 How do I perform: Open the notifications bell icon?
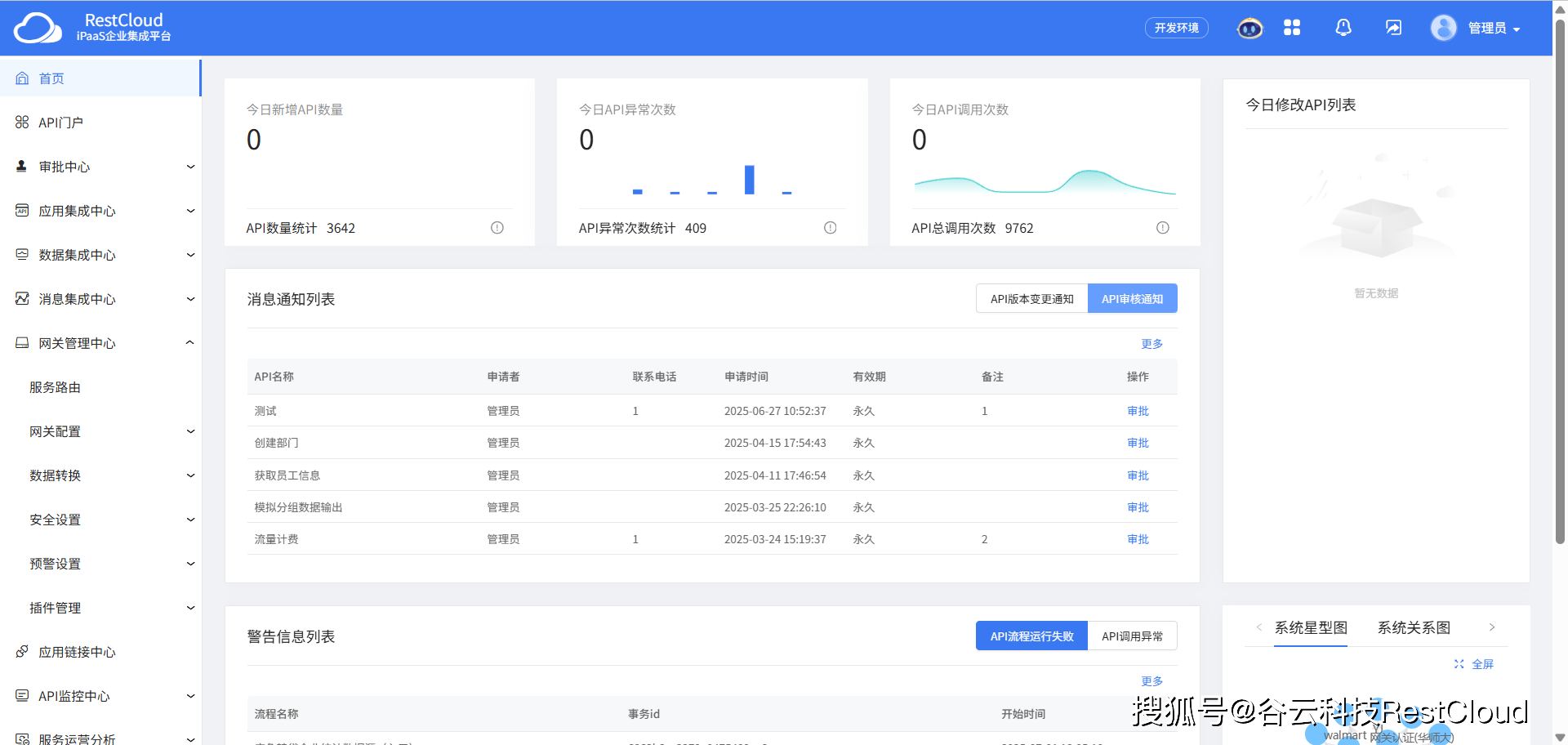[1343, 27]
